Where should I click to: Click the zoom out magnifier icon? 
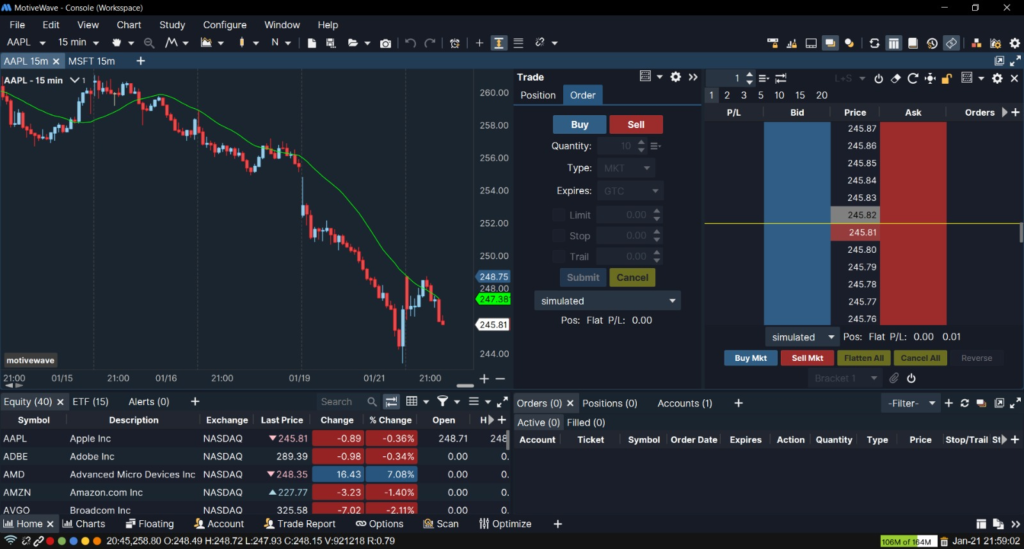149,43
